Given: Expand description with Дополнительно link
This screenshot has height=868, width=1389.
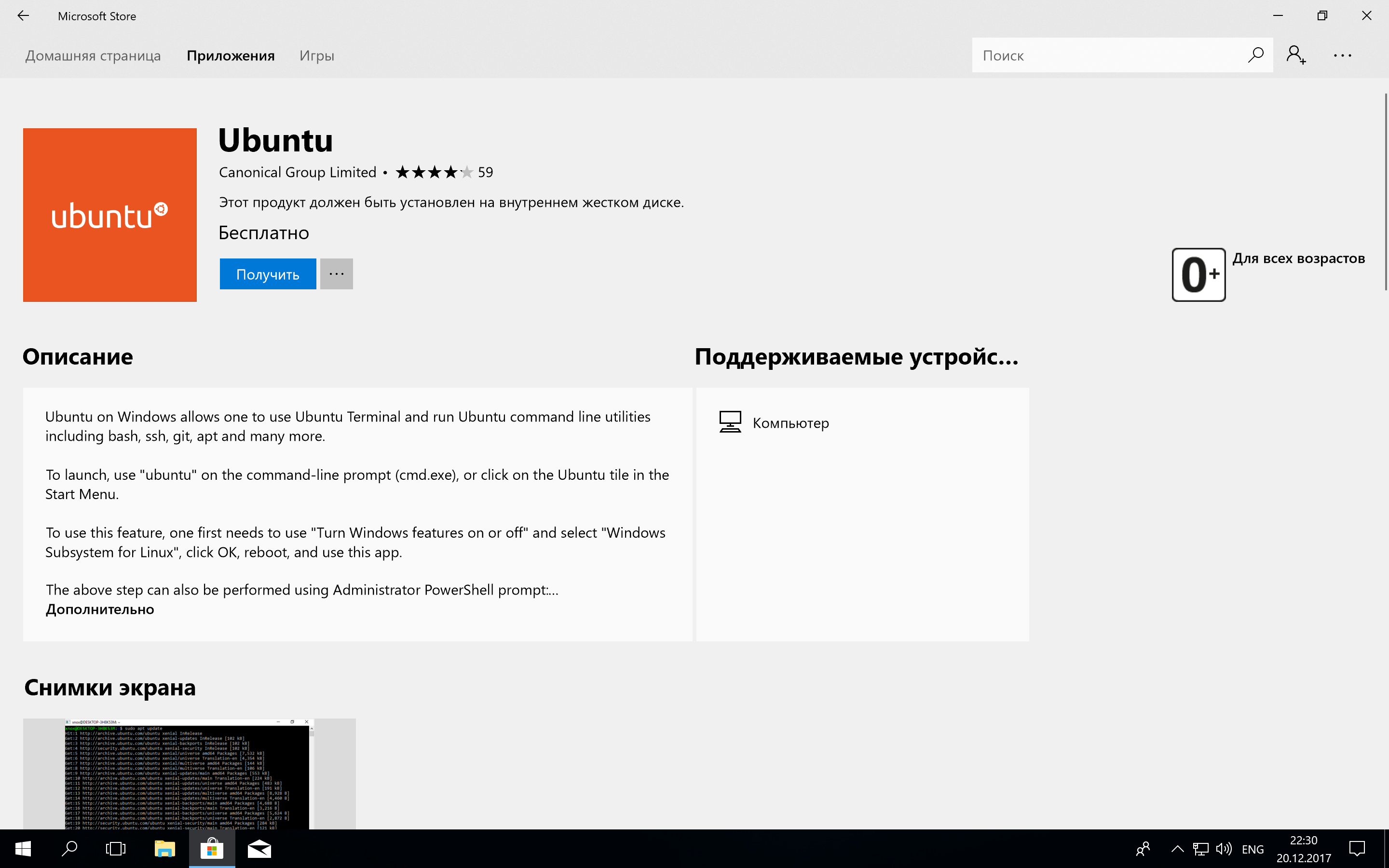Looking at the screenshot, I should click(100, 609).
